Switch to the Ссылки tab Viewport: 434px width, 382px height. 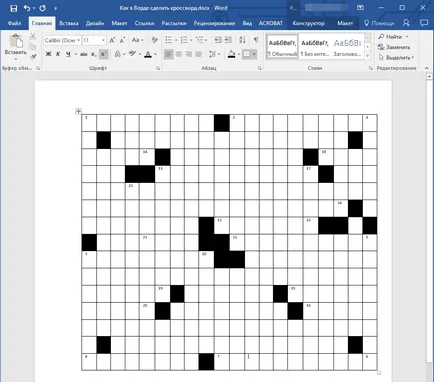tap(144, 23)
